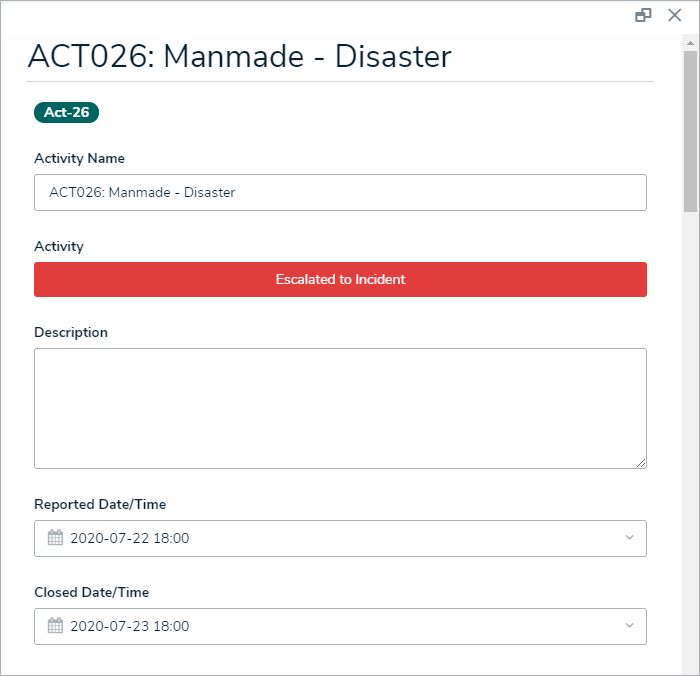
Task: Pop out the form into a new window
Action: click(x=643, y=15)
